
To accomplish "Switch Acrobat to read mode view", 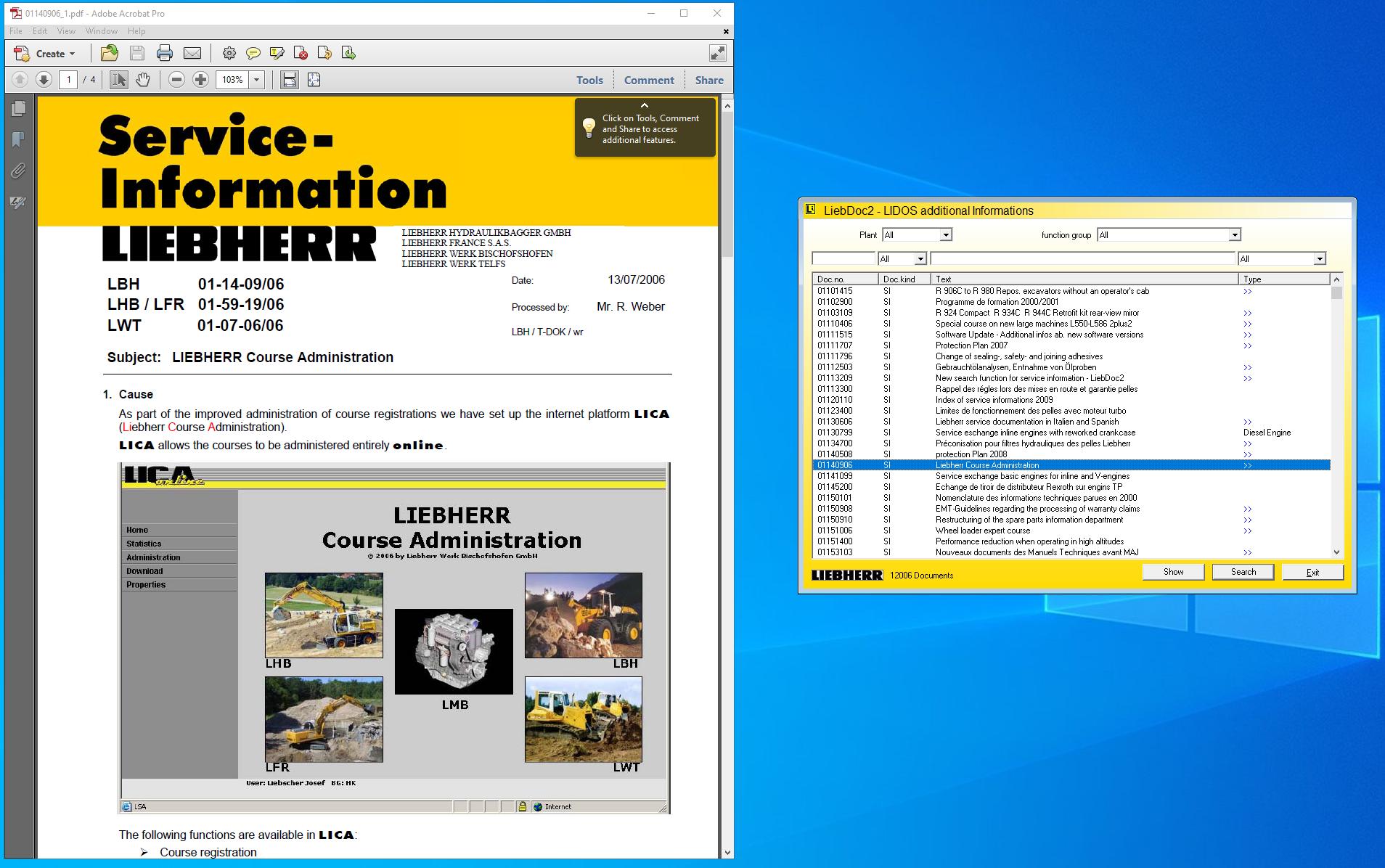I will (x=717, y=53).
